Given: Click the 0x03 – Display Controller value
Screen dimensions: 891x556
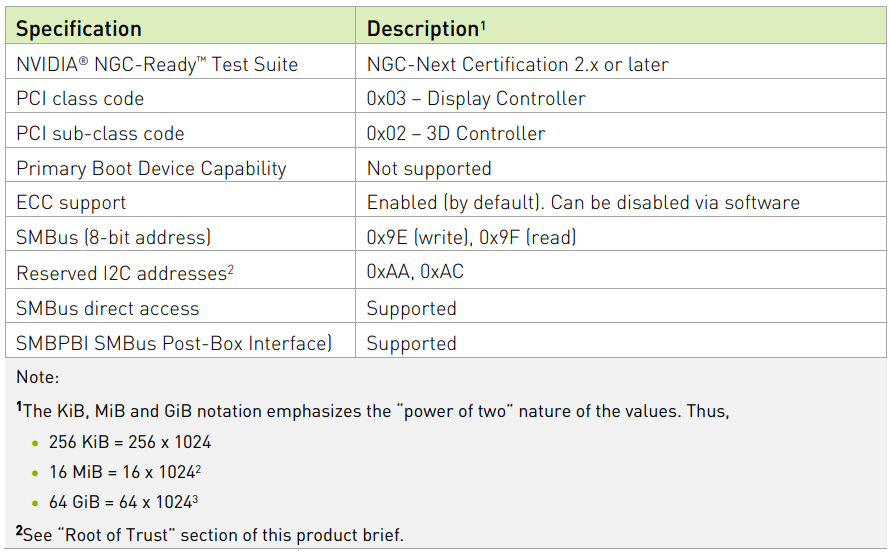Looking at the screenshot, I should click(476, 98).
